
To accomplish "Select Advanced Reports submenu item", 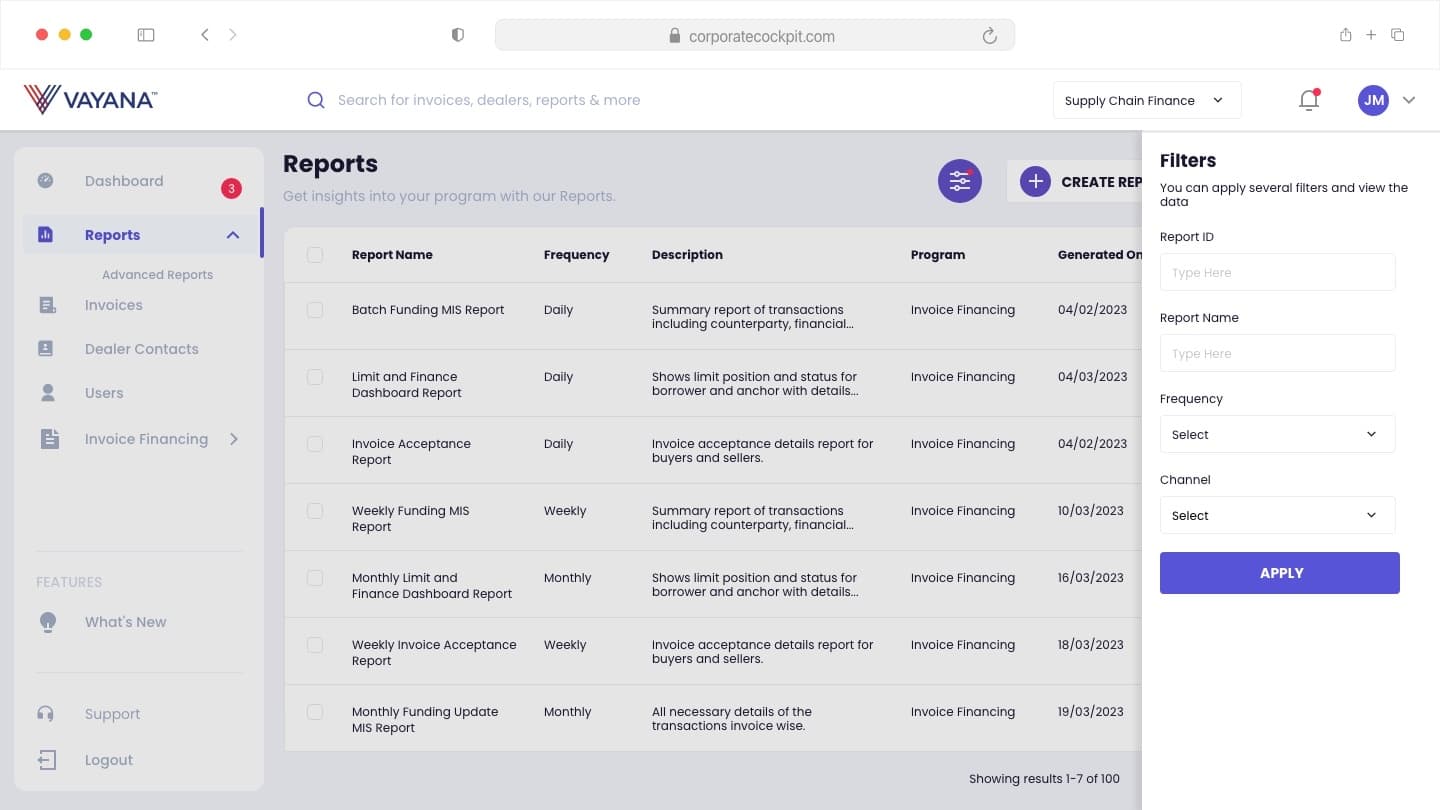I will [x=157, y=275].
